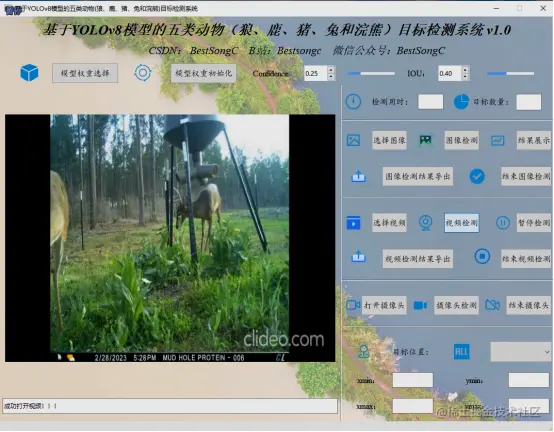Export results via 图像检测结果导出 button
554x432 pixels.
(x=418, y=176)
